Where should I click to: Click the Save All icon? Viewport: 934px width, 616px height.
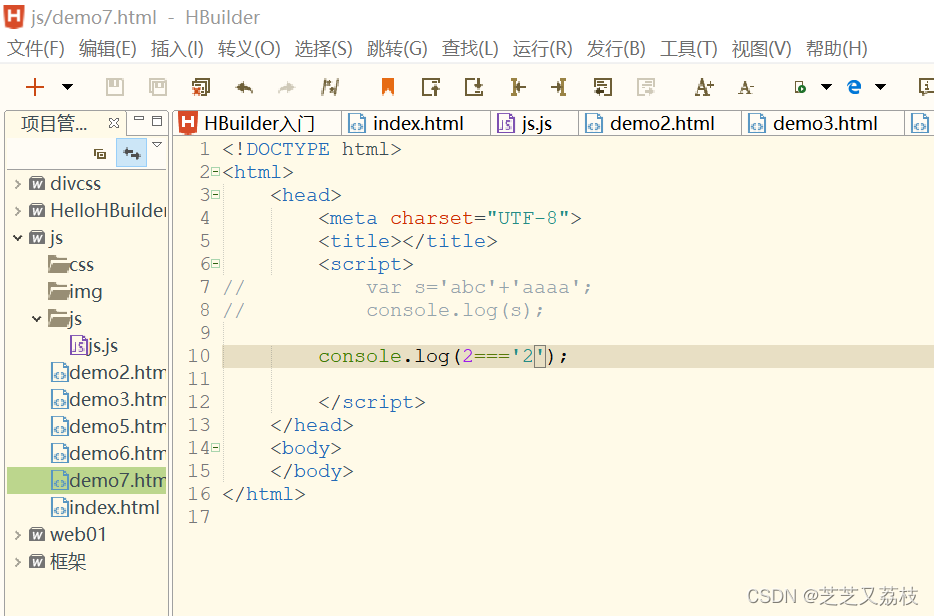pyautogui.click(x=158, y=87)
